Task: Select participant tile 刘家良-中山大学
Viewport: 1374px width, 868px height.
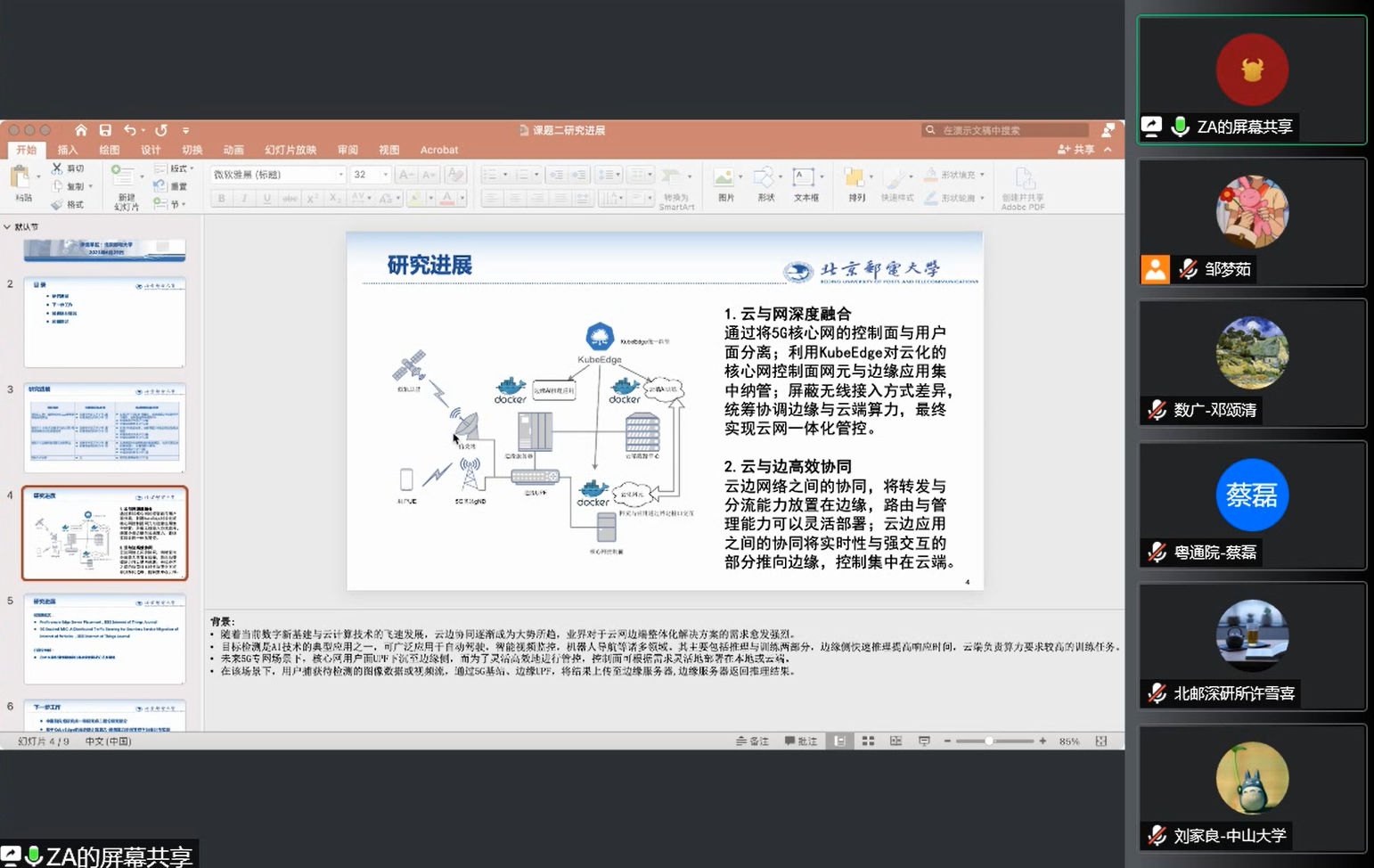Action: [1252, 789]
